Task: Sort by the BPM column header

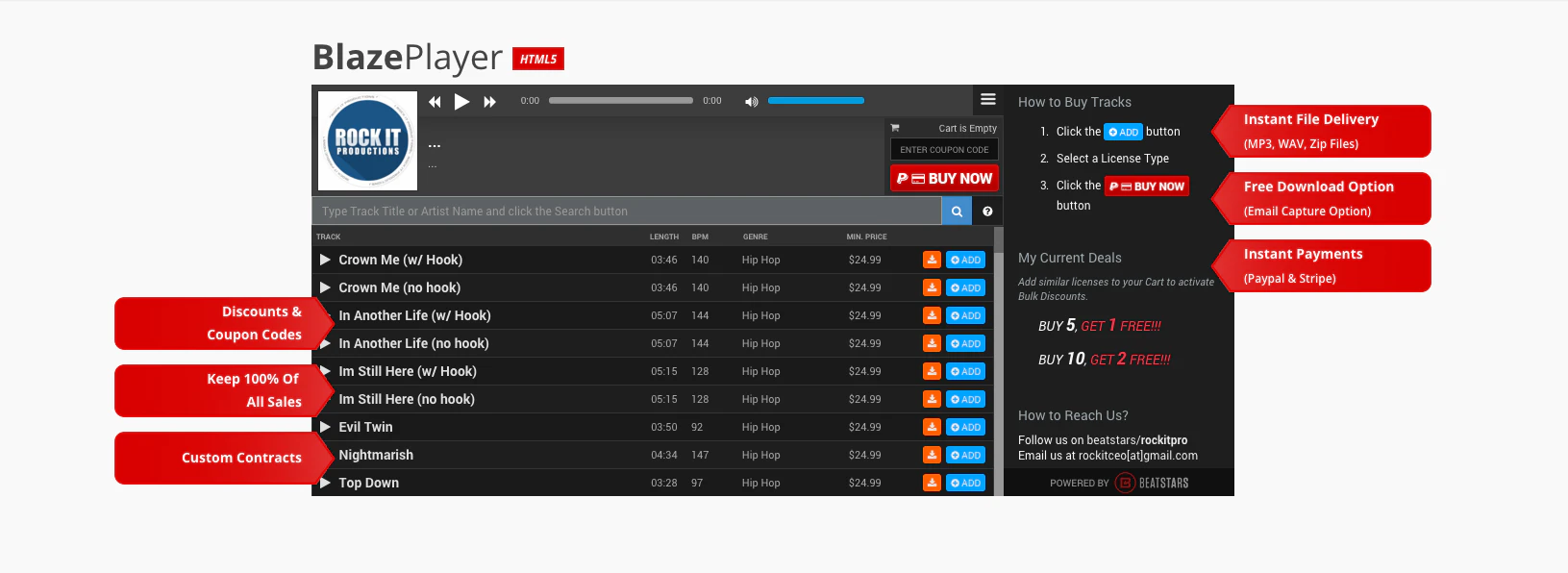Action: pos(700,237)
